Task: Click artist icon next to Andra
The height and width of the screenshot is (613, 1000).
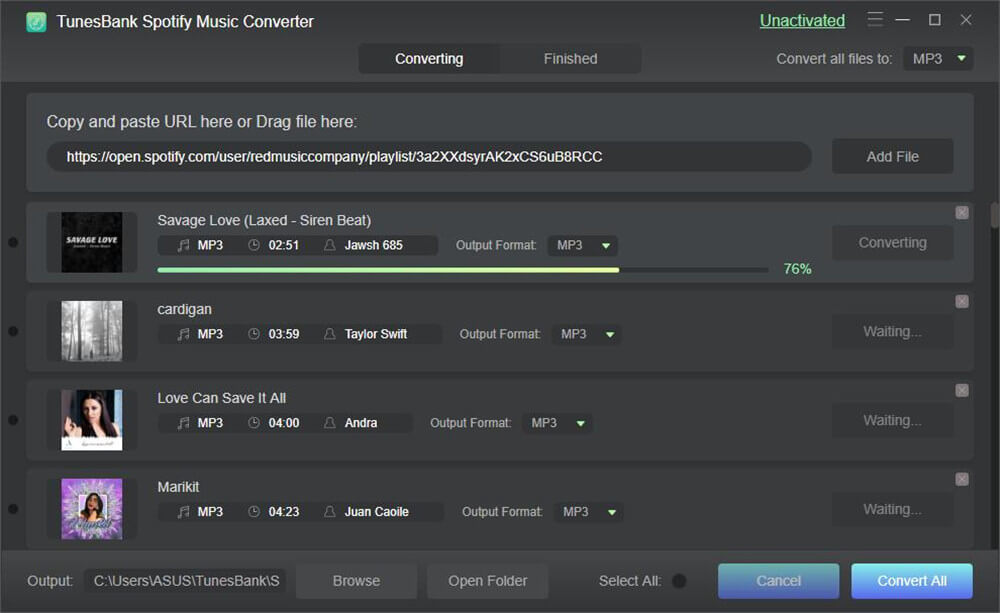Action: 330,423
